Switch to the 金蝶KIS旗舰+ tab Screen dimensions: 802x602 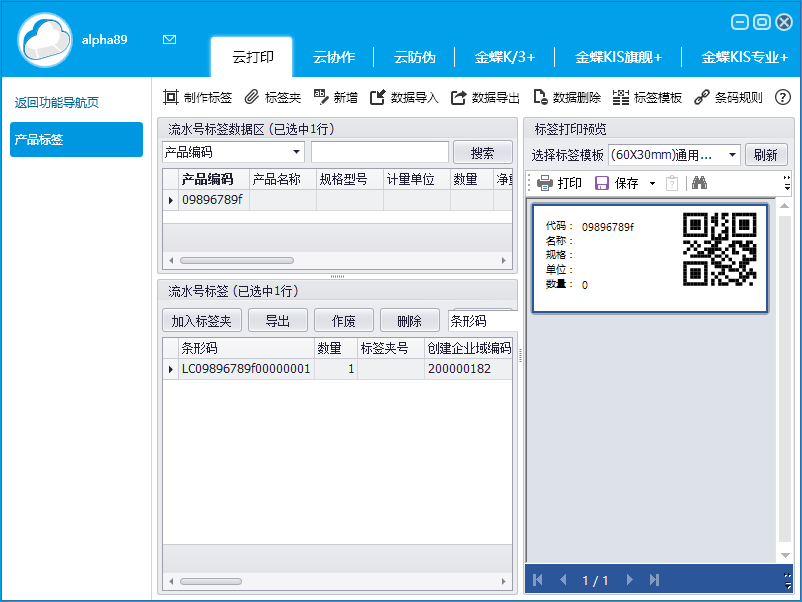tap(618, 57)
